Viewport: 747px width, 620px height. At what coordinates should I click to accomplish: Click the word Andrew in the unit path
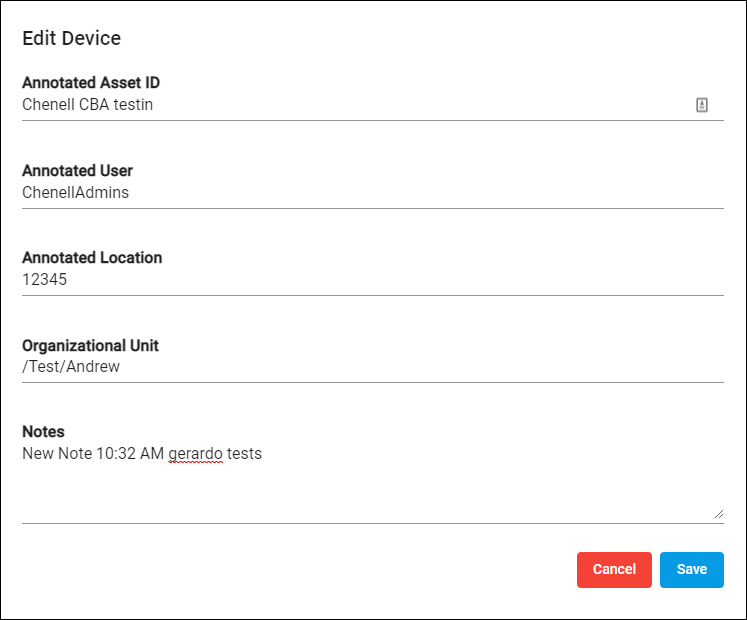[x=93, y=366]
